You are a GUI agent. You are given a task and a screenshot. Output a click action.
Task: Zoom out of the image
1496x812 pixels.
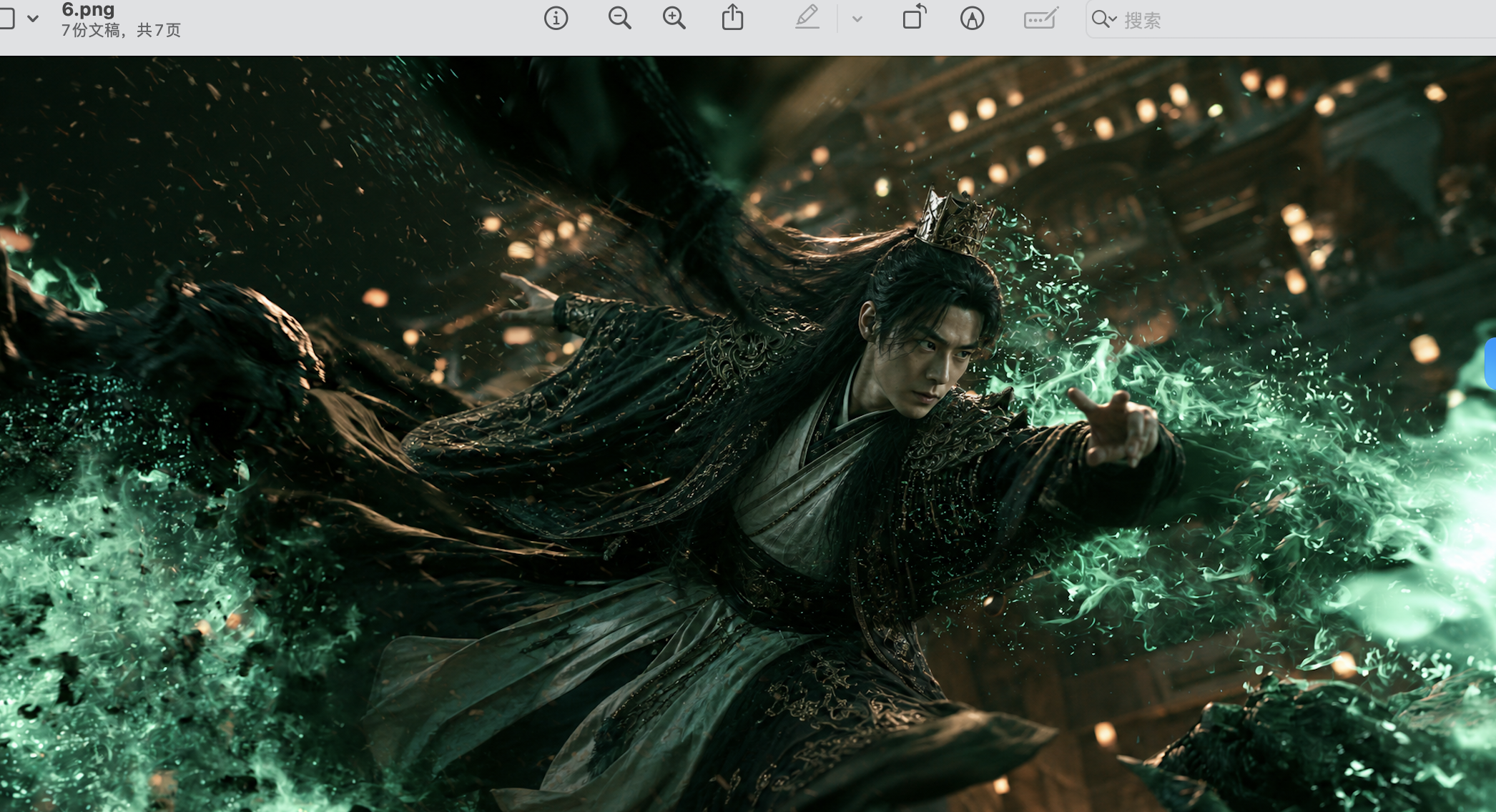pyautogui.click(x=619, y=19)
